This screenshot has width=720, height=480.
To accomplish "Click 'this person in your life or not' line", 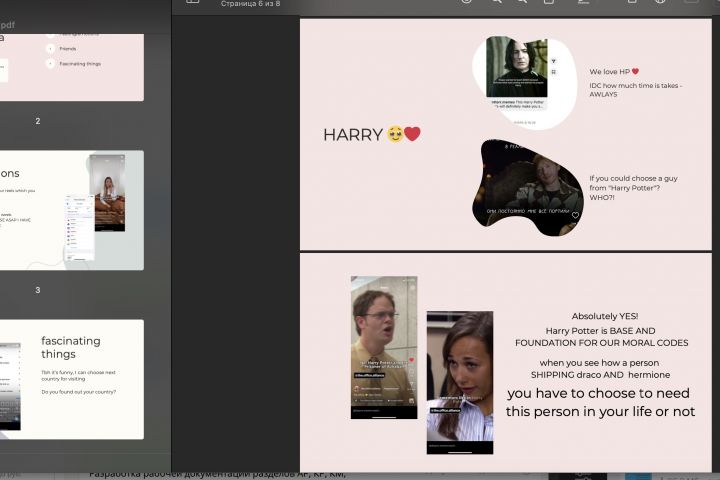I will tap(600, 412).
